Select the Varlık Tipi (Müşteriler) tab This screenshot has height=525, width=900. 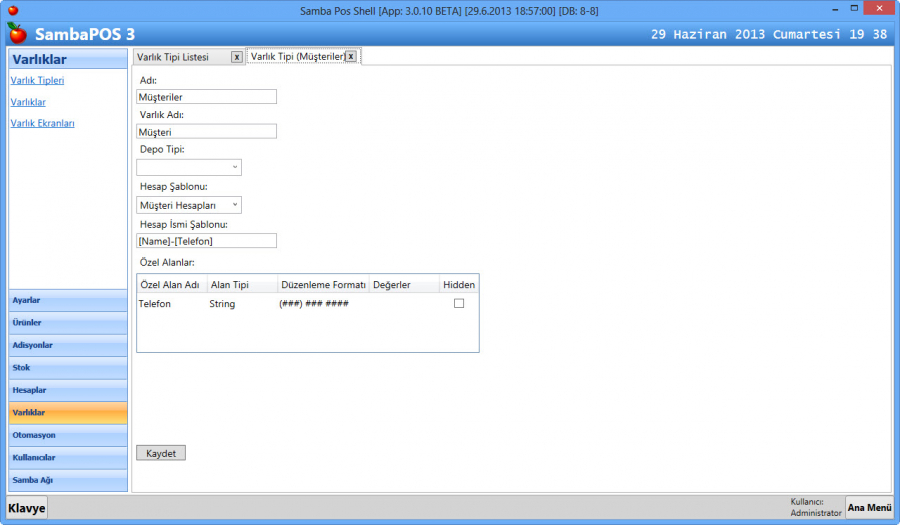297,57
